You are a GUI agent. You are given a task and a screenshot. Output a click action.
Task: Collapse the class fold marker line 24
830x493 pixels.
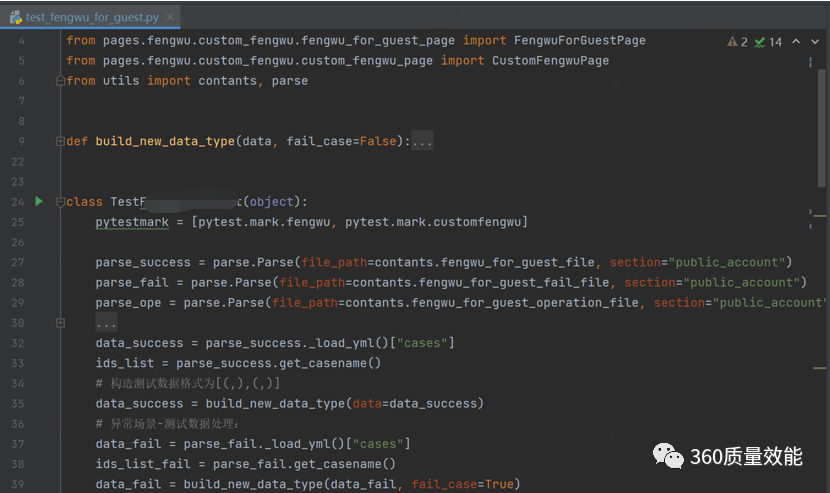pos(60,202)
